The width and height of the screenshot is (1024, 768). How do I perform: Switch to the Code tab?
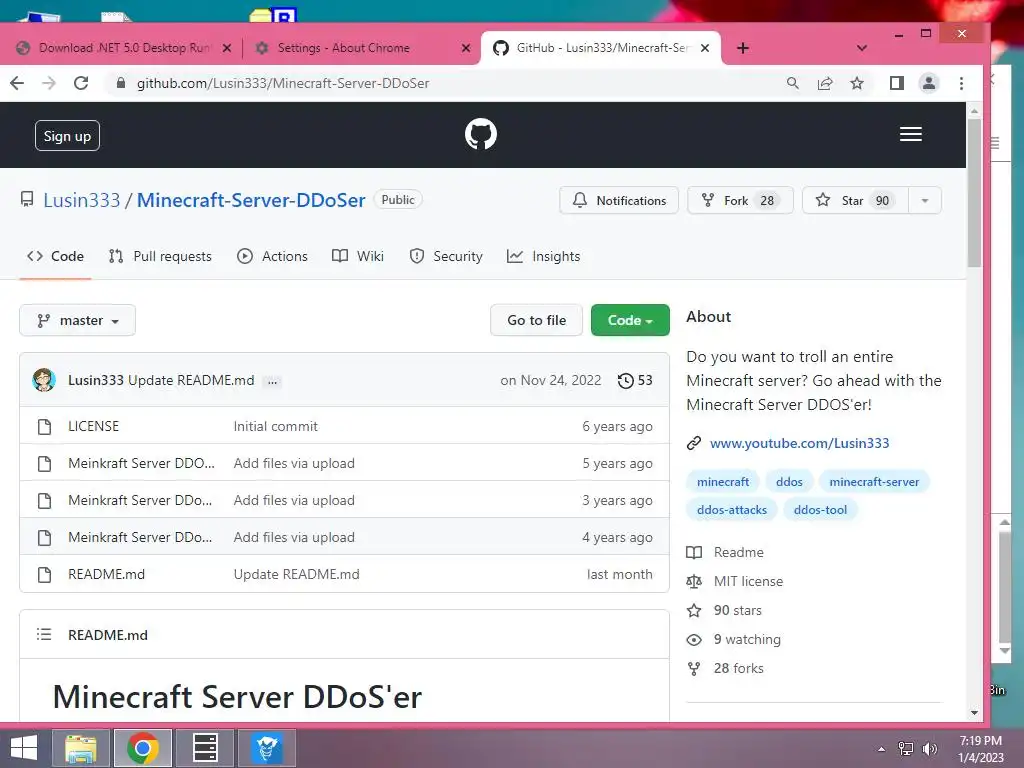pos(56,256)
